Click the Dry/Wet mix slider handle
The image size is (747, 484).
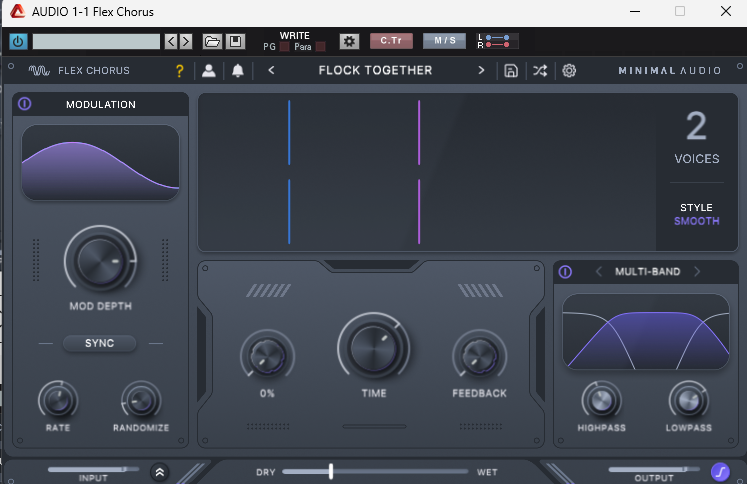pyautogui.click(x=331, y=472)
